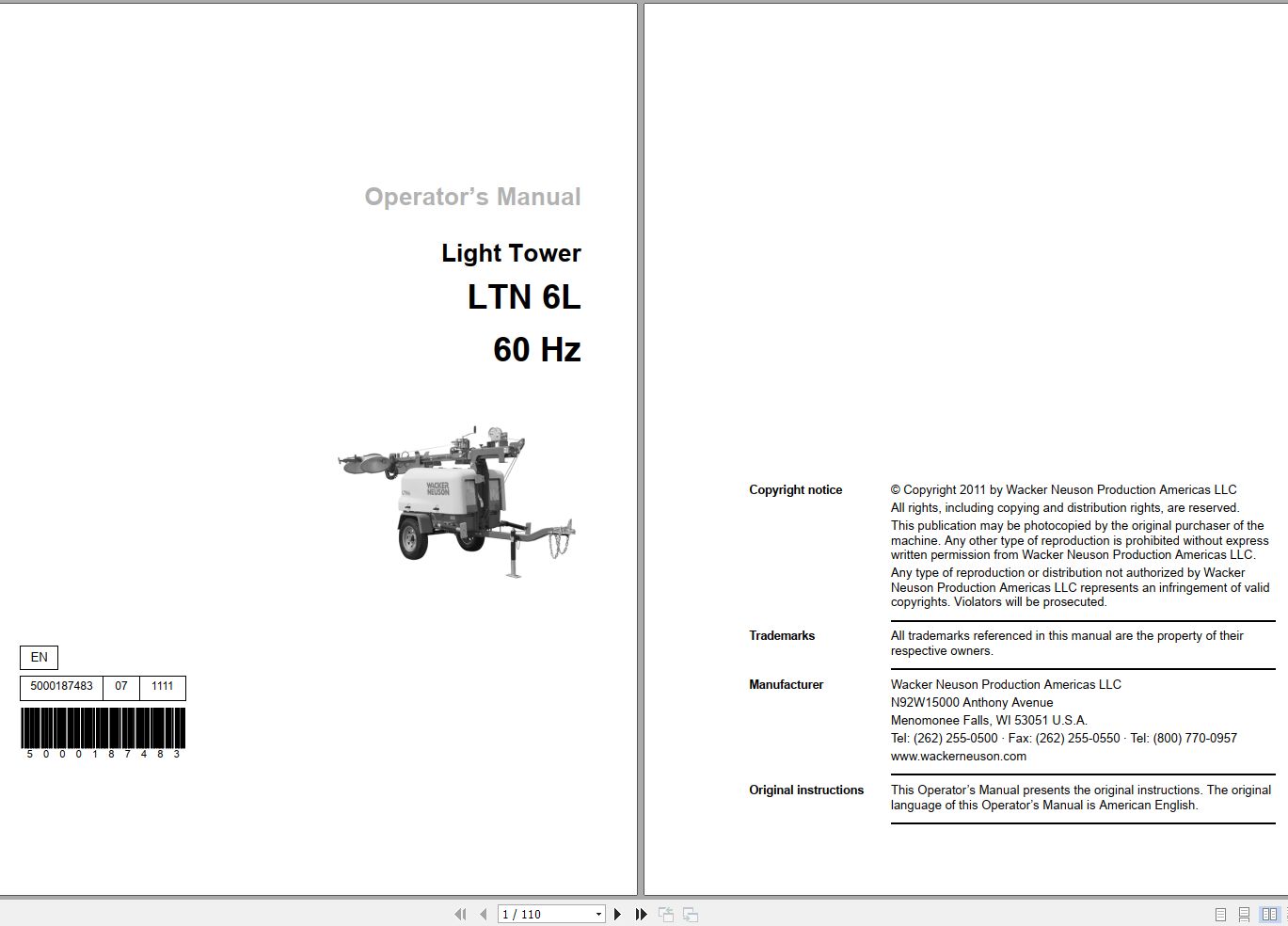Toggle the two-page side-by-side layout
This screenshot has height=926, width=1288.
1267,914
